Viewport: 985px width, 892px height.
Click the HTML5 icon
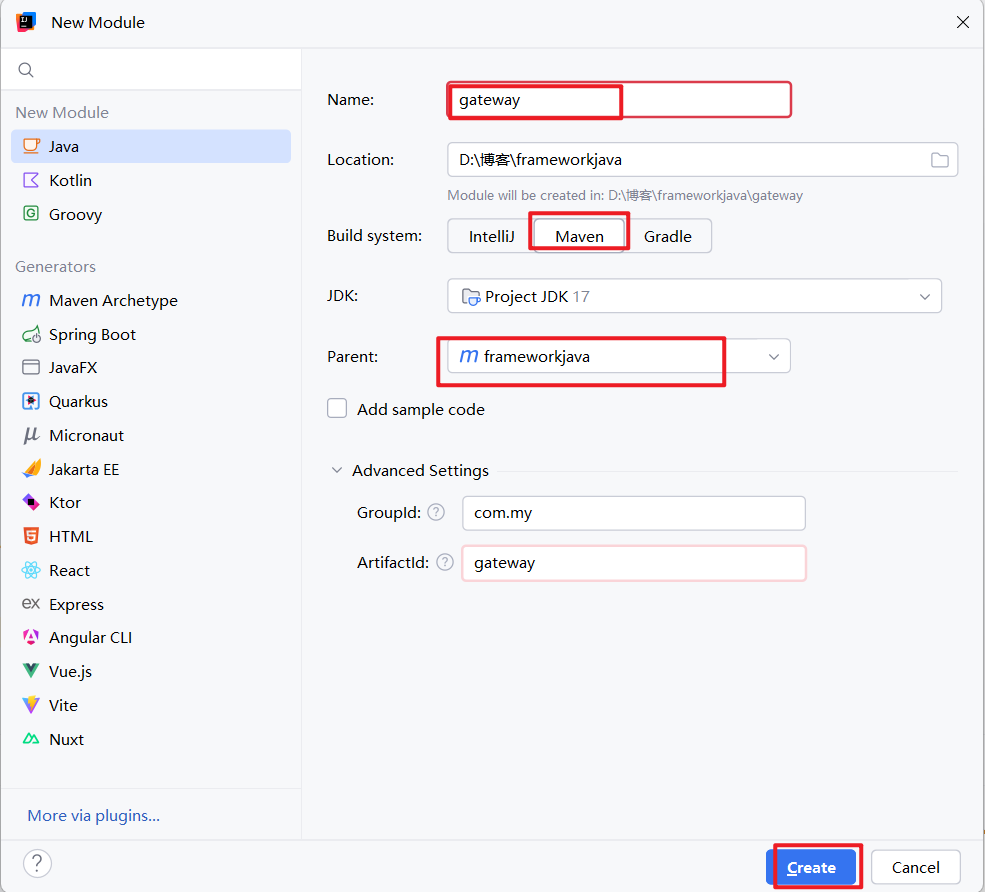31,536
